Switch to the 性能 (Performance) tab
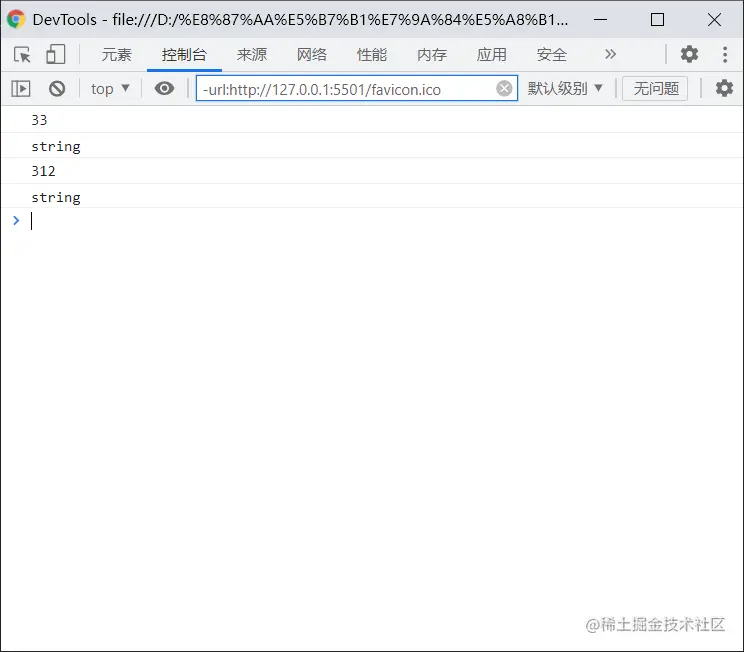The width and height of the screenshot is (744, 652). 372,55
